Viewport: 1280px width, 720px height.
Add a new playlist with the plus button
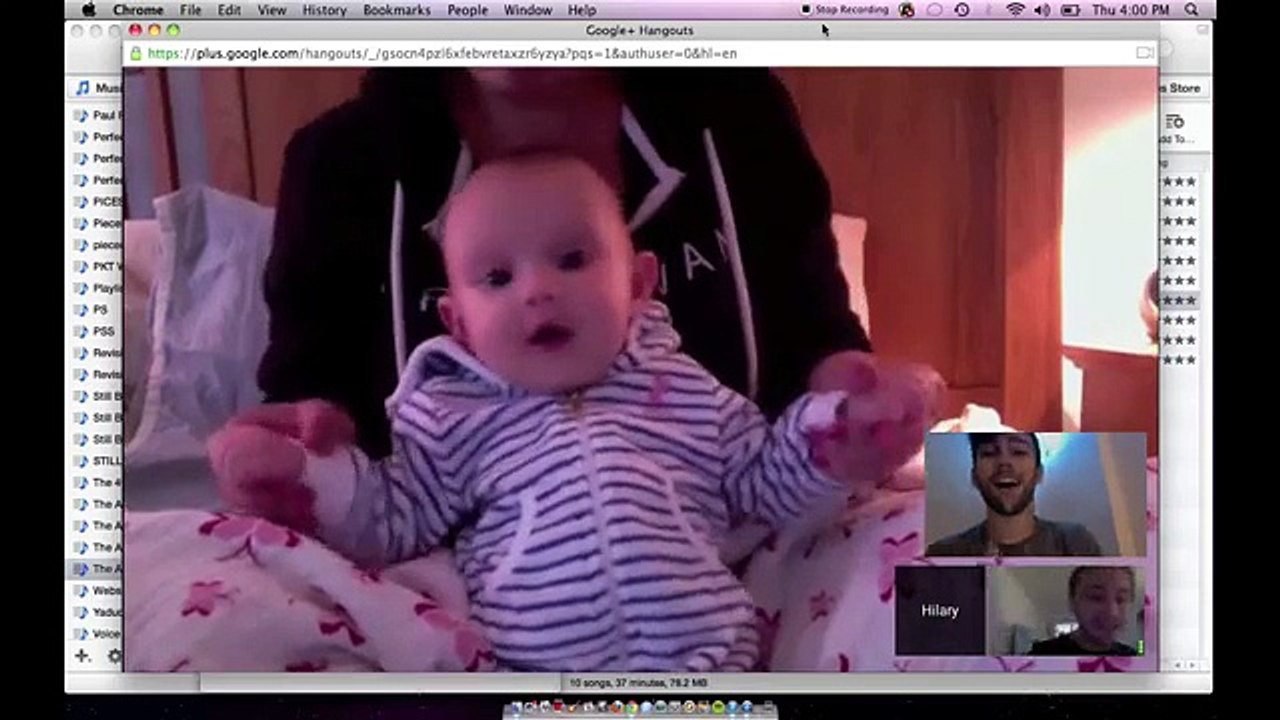point(83,656)
